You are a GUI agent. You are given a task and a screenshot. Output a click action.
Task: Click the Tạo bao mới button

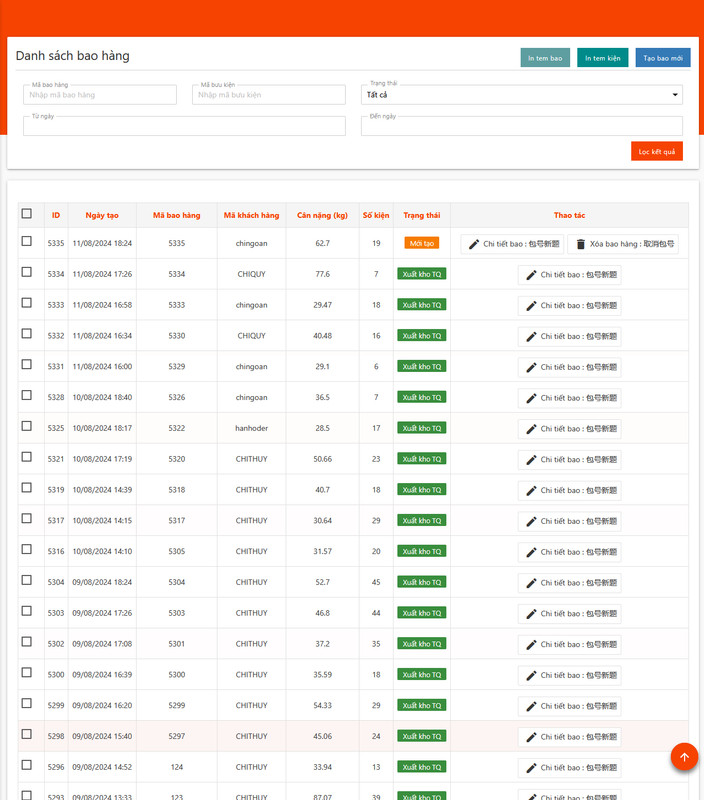pos(663,58)
